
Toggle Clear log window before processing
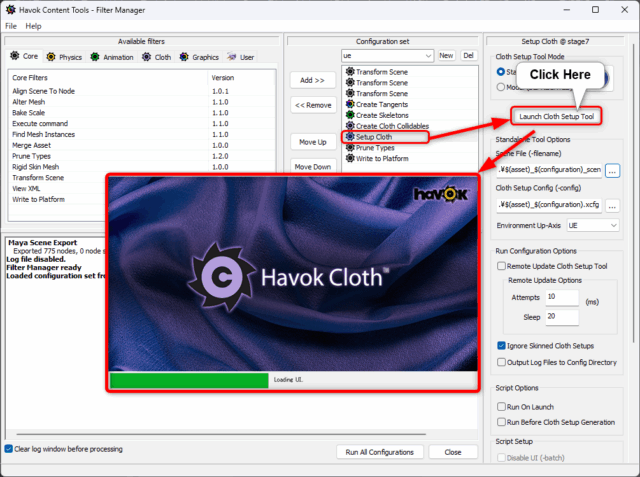click(x=9, y=448)
